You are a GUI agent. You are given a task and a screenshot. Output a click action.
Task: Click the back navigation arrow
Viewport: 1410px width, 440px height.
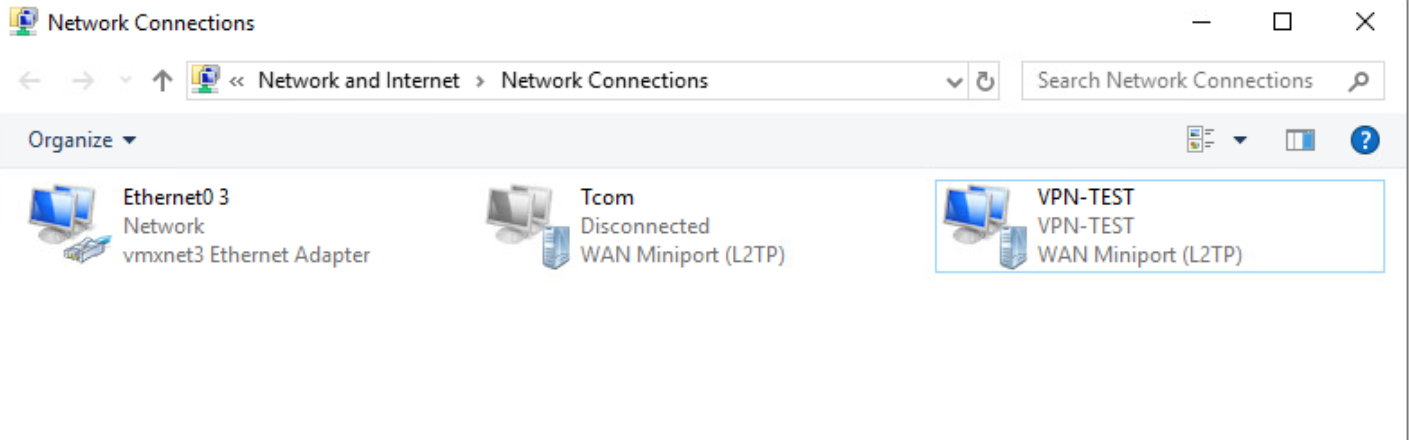click(31, 81)
